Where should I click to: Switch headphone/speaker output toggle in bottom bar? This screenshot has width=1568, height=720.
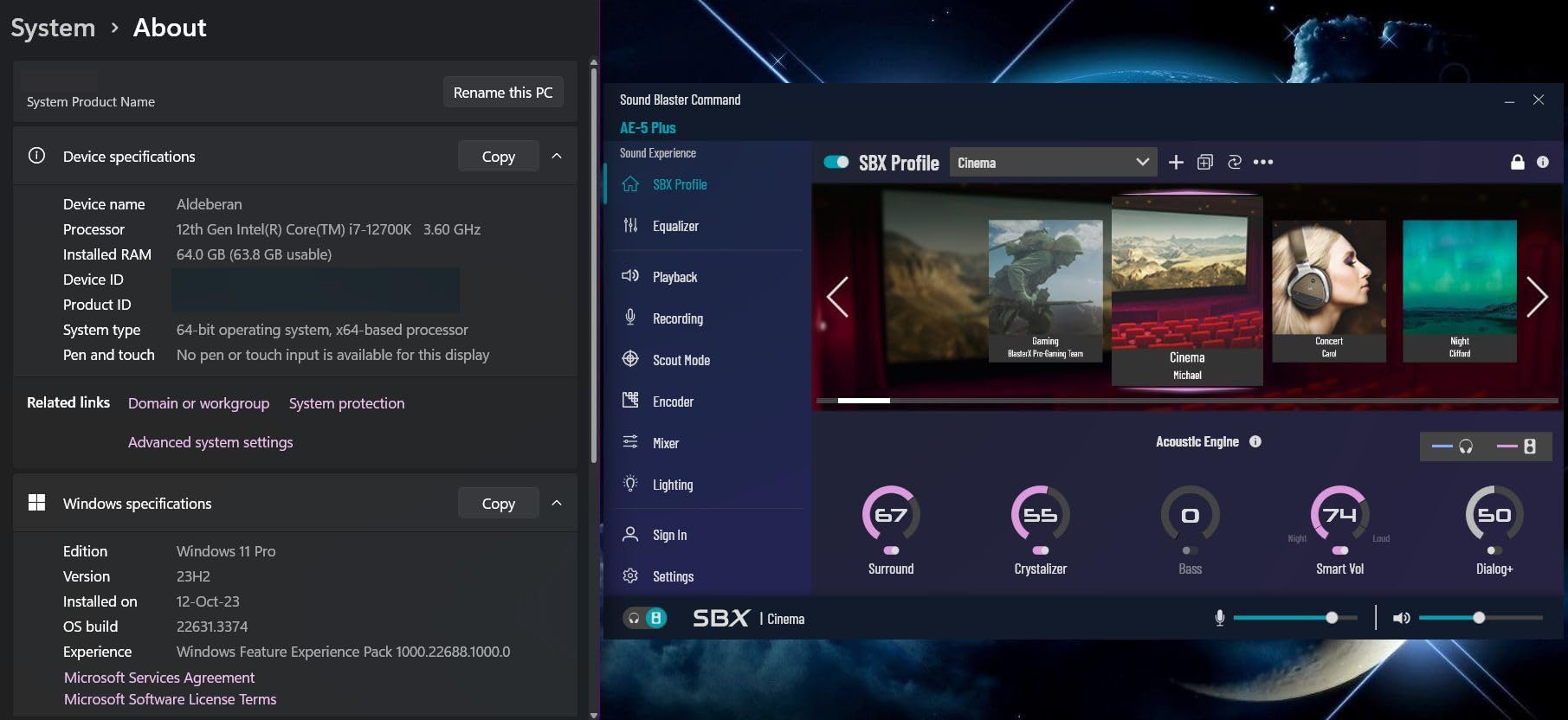pos(645,618)
